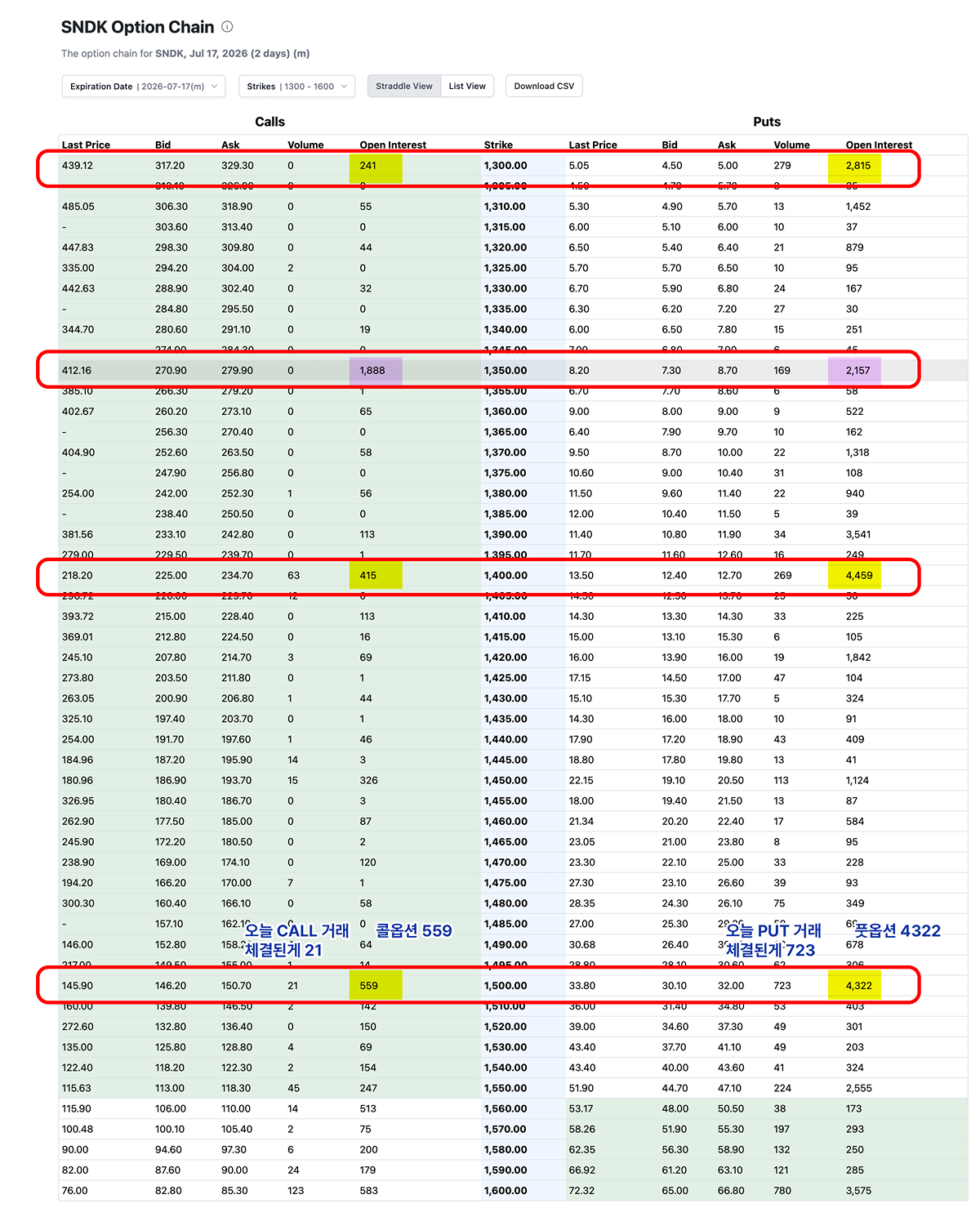
Task: Open the Expiration Date dropdown
Action: (144, 86)
